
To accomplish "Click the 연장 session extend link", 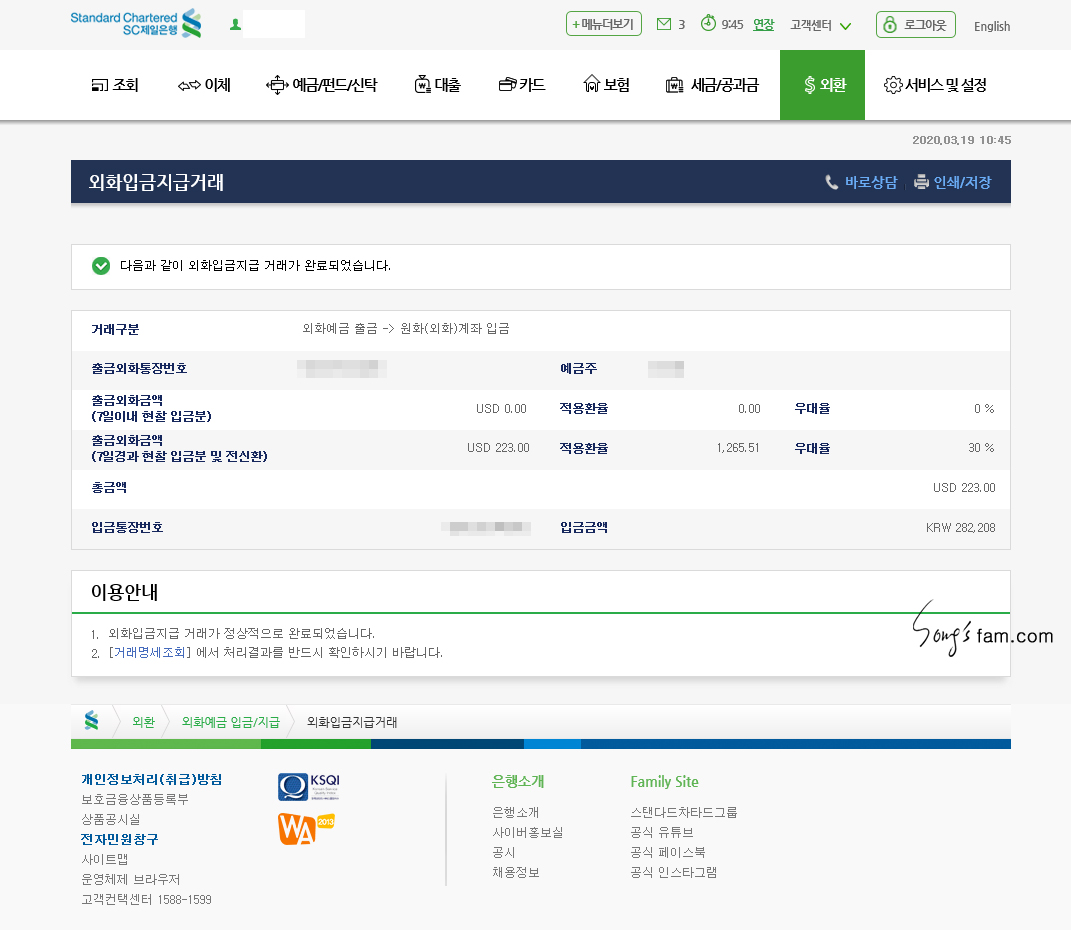I will pyautogui.click(x=764, y=25).
